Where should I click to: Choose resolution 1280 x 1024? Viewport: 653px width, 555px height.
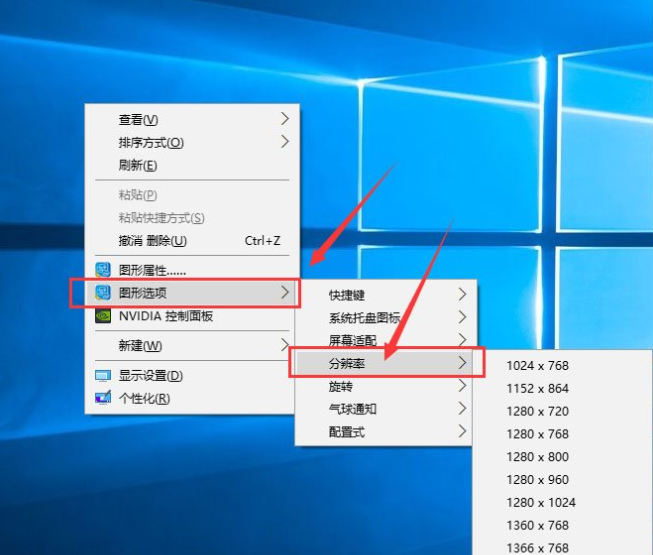coord(563,503)
